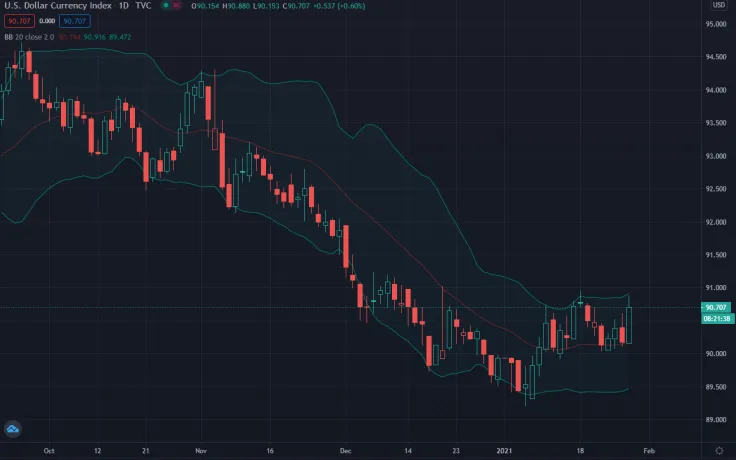Screen dimensions: 736x460
Task: Click the blue buy price 90.707 box
Action: [73, 21]
